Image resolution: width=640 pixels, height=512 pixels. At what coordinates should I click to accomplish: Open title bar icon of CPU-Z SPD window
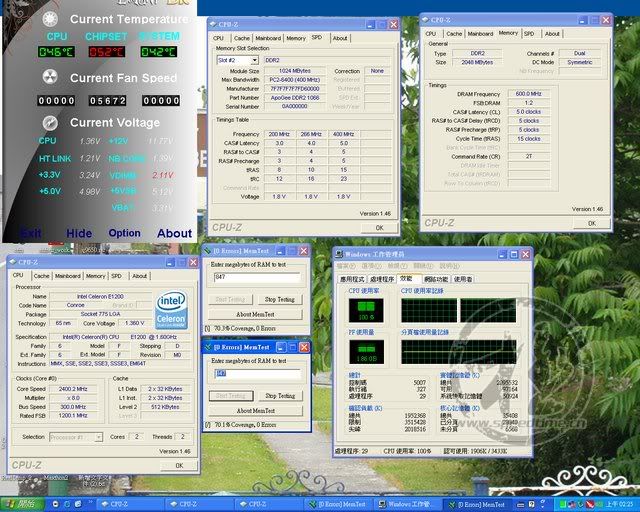coord(213,24)
